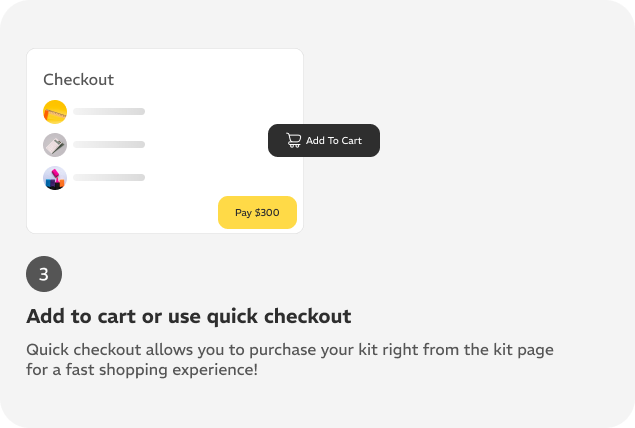Click the shopping cart icon
The width and height of the screenshot is (635, 428).
click(x=294, y=140)
